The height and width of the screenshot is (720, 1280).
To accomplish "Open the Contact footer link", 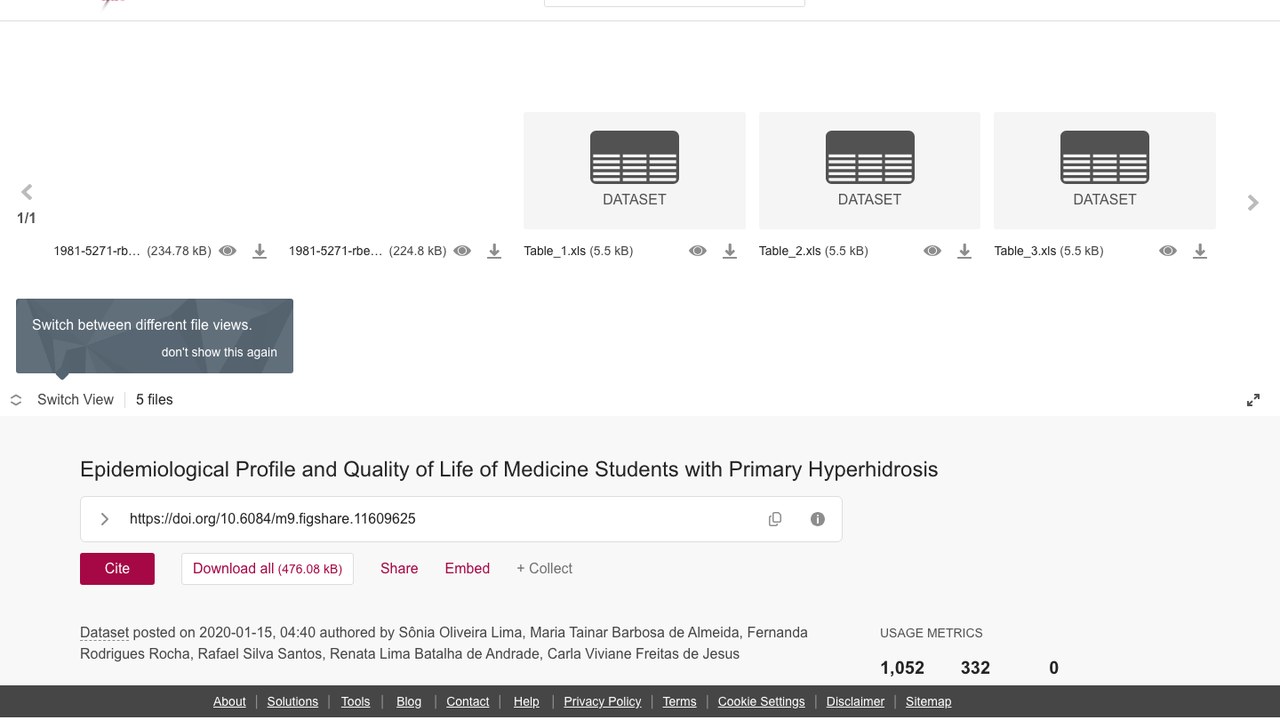I will coord(468,702).
